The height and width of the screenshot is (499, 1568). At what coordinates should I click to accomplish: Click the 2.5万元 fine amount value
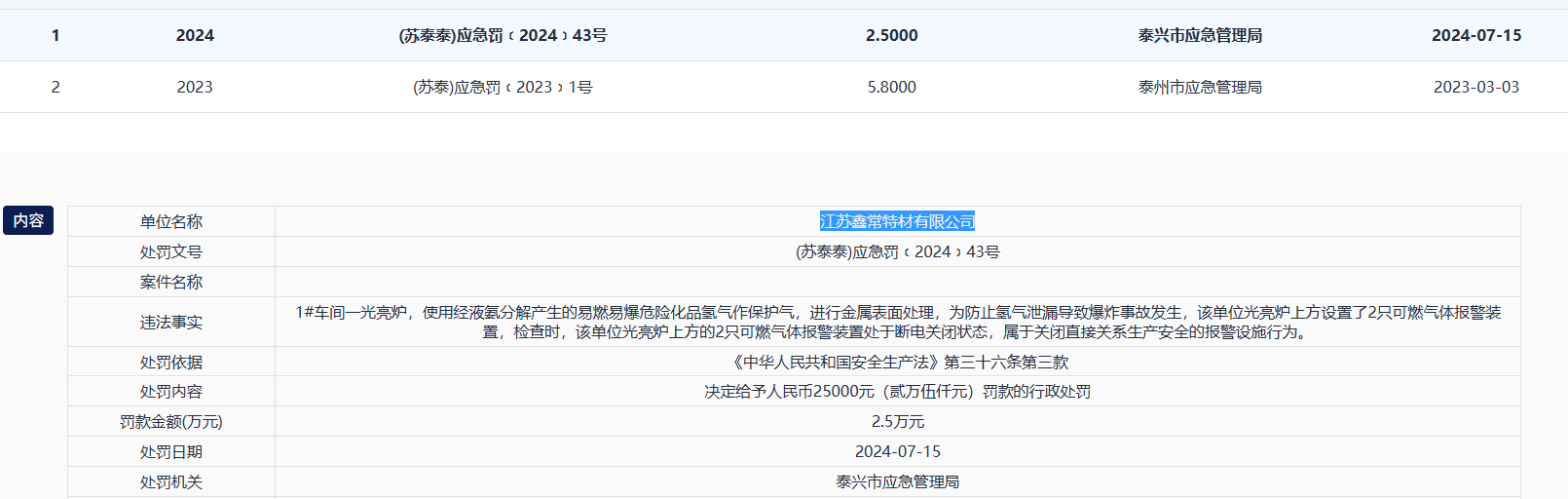(x=897, y=422)
